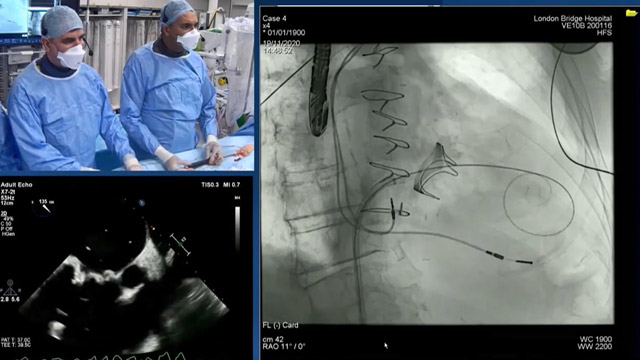Click the echo grayscale gain bar
The image size is (640, 360).
(237, 229)
